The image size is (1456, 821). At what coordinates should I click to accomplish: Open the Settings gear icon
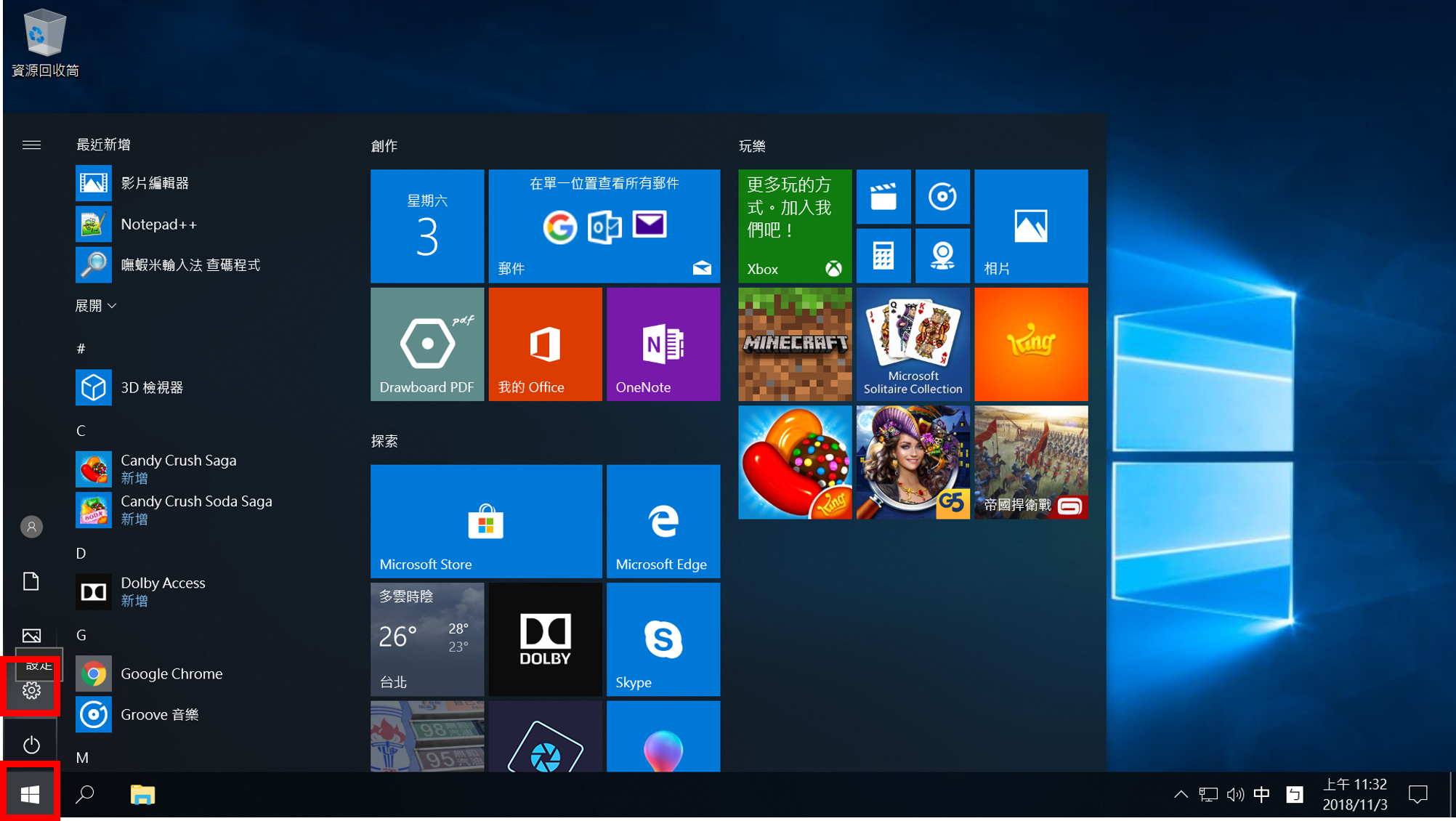coord(31,690)
